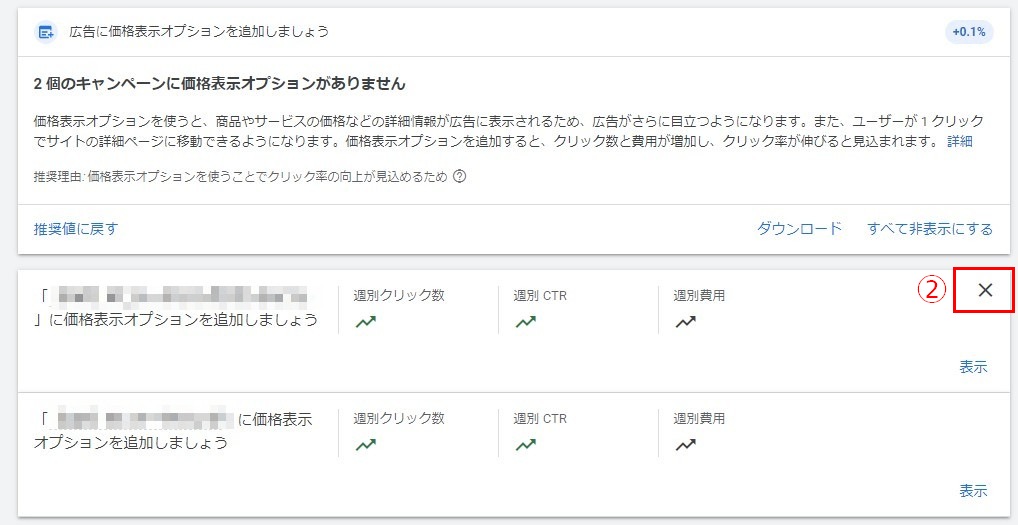Click 表示 for the first recommendation
Viewport: 1018px width, 525px height.
point(973,367)
